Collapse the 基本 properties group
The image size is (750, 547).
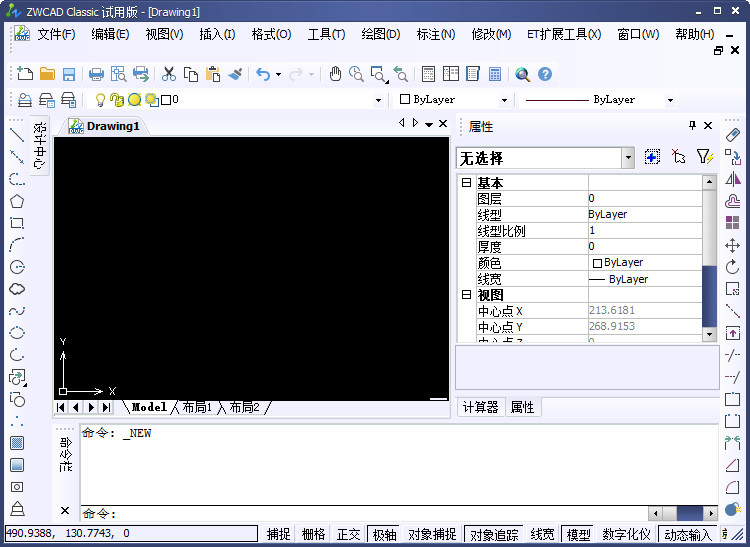[466, 183]
